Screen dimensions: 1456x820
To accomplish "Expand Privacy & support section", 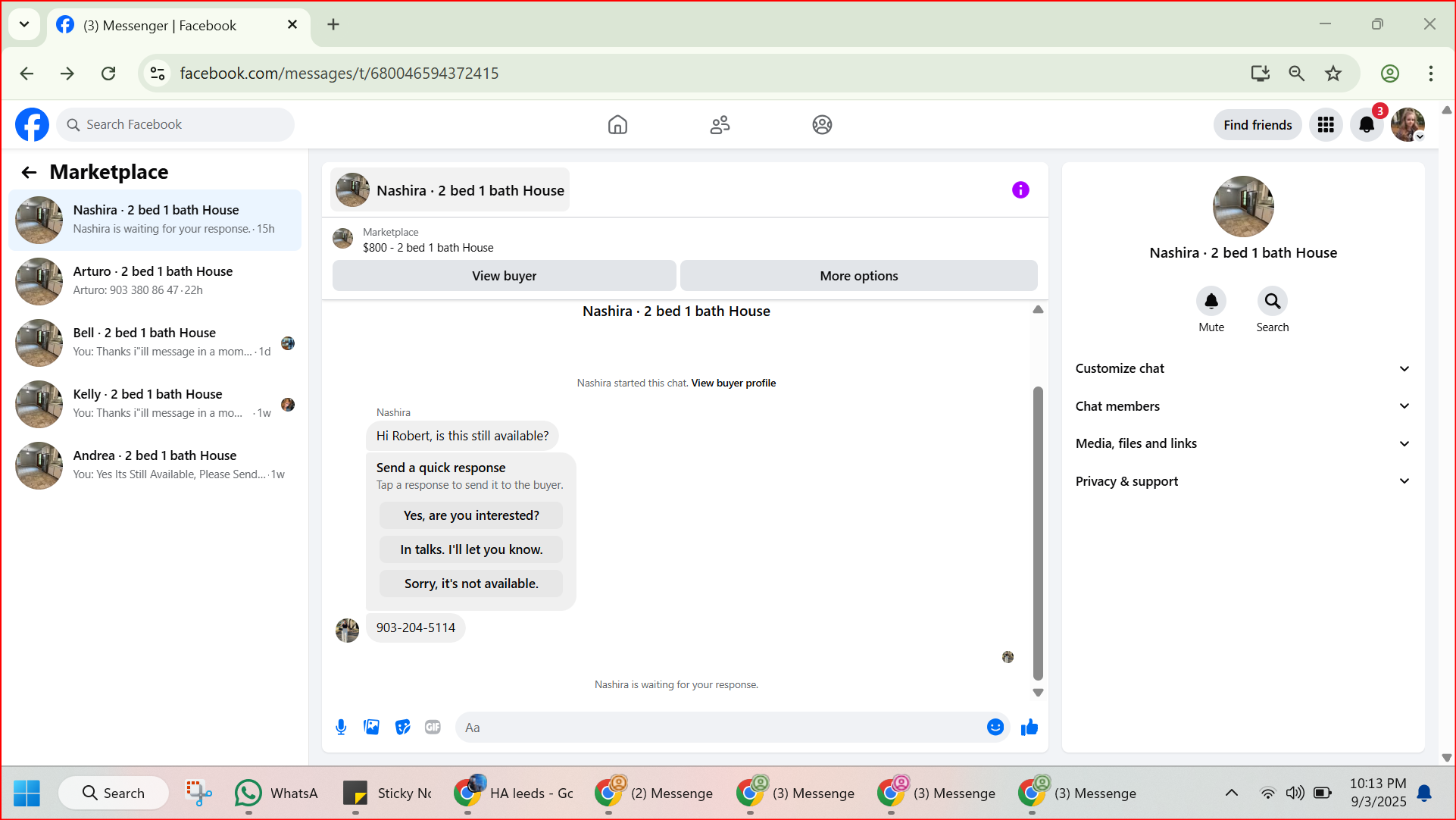I will tap(1243, 481).
